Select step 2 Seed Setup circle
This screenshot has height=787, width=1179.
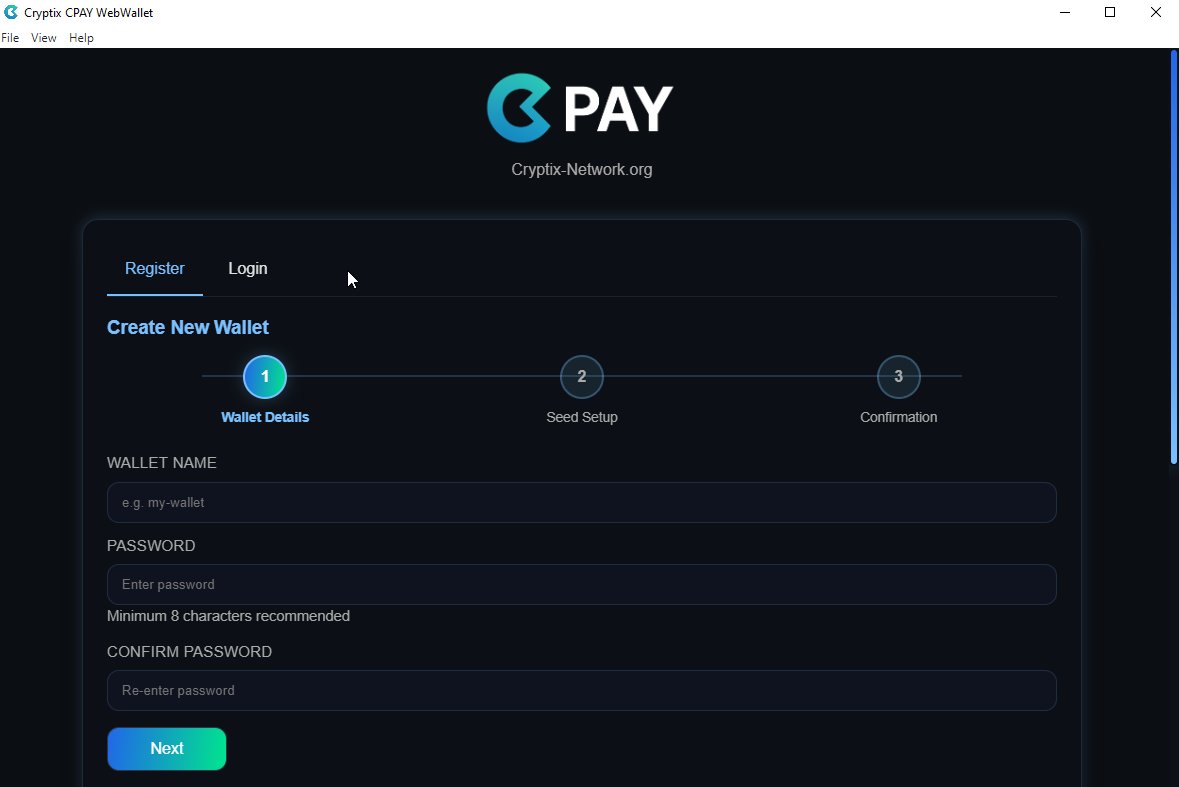[x=581, y=377]
